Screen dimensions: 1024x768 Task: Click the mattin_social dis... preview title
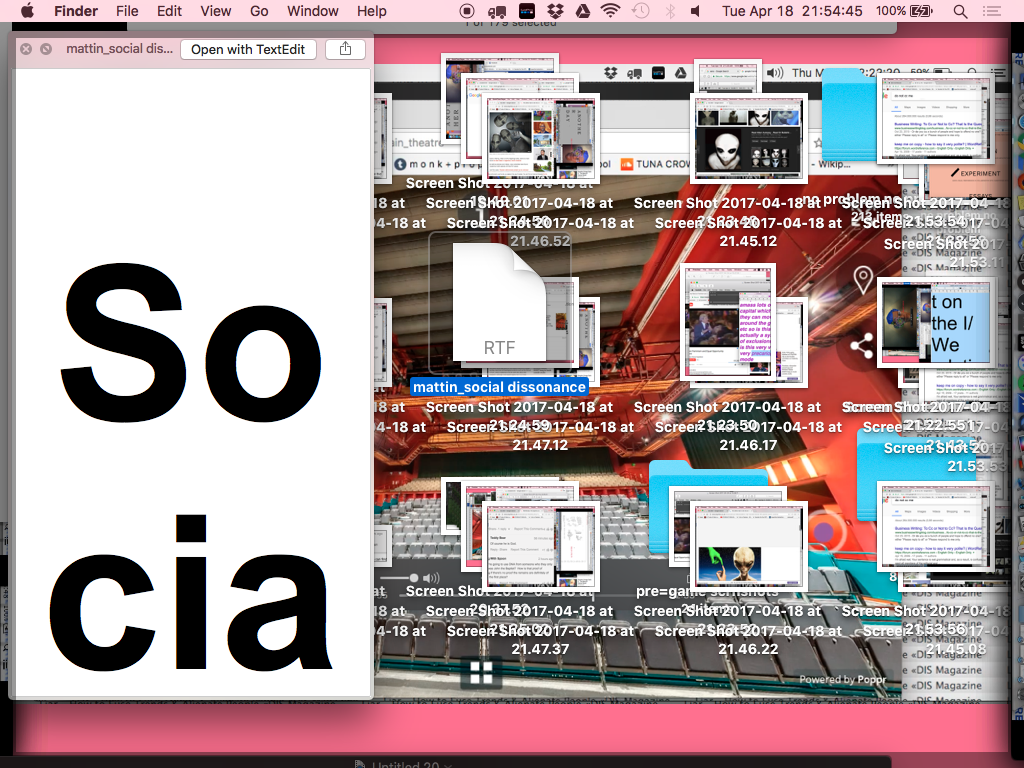120,49
